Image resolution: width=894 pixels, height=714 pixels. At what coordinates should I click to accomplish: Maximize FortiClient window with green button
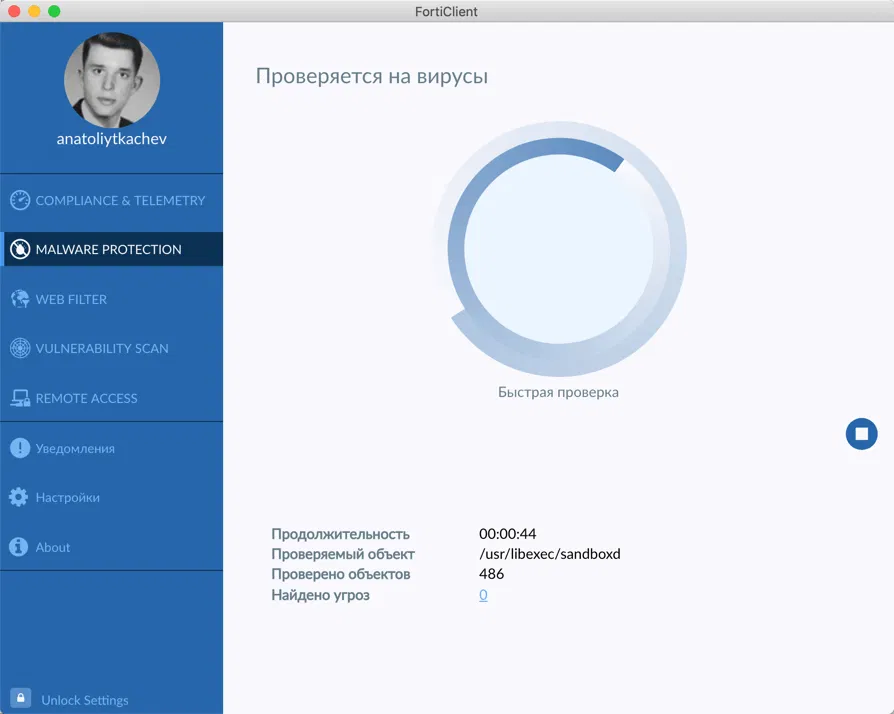tap(54, 11)
